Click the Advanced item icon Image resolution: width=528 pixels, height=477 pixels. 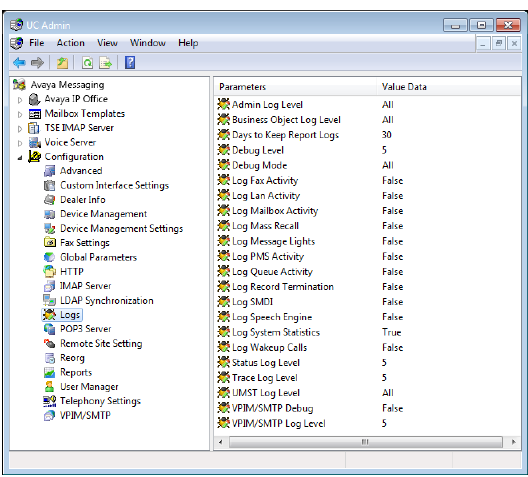point(50,171)
